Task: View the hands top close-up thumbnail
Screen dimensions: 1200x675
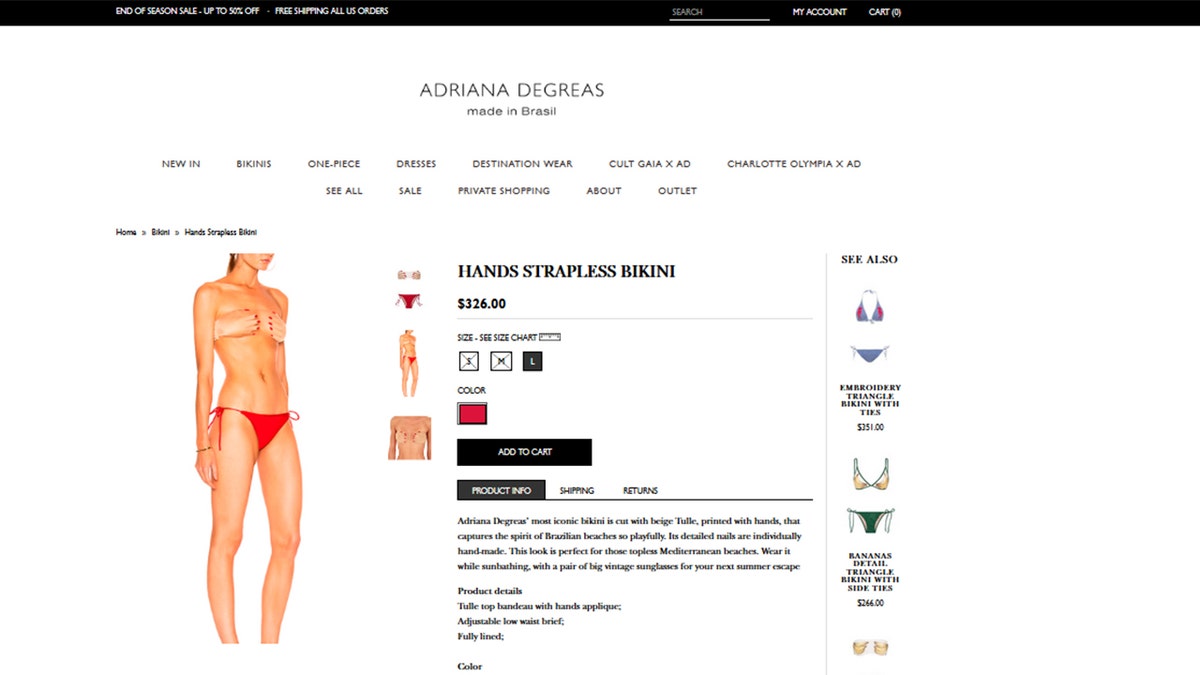Action: [410, 437]
